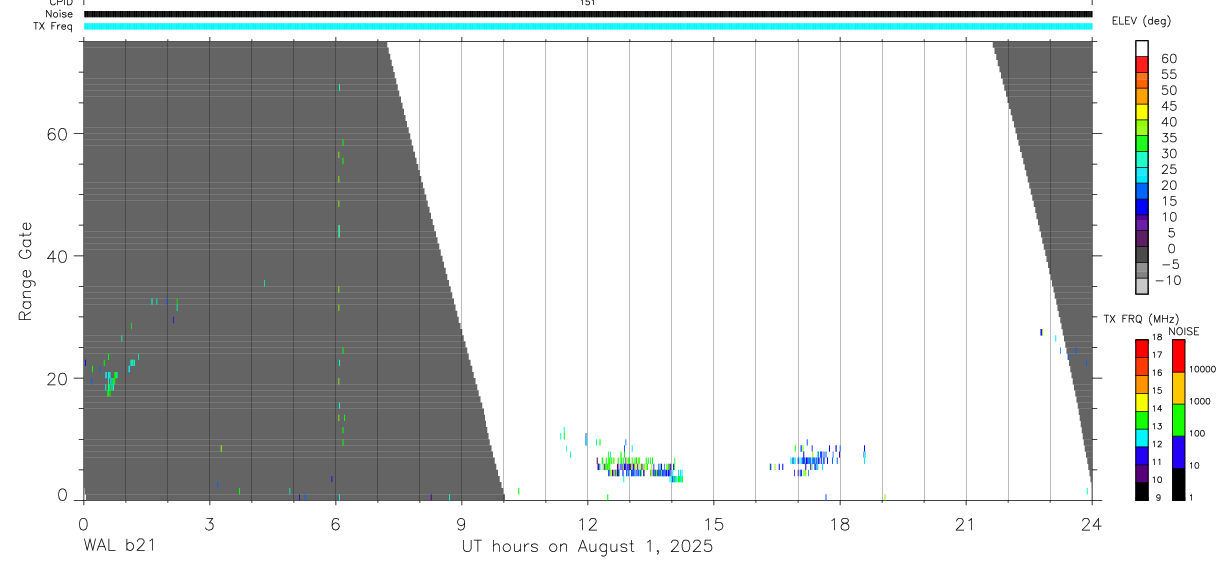Select the green 13–14 MHz TX FRQ swatch
The image size is (1228, 567).
[1141, 419]
